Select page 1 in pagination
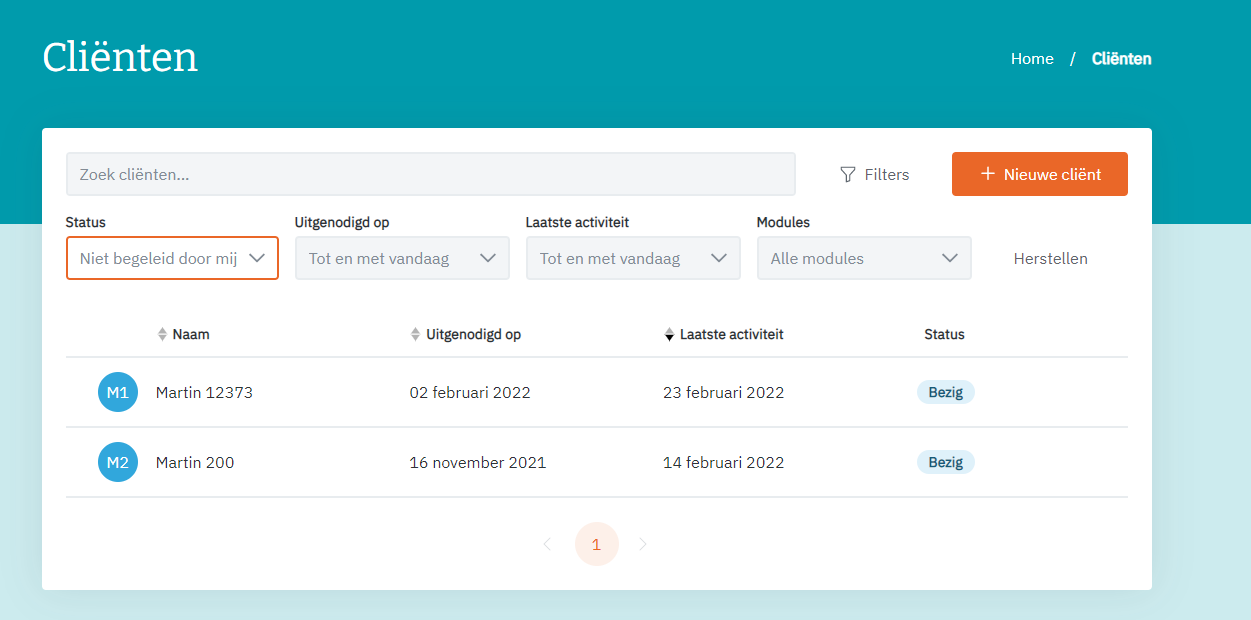Viewport: 1251px width, 620px height. (597, 544)
